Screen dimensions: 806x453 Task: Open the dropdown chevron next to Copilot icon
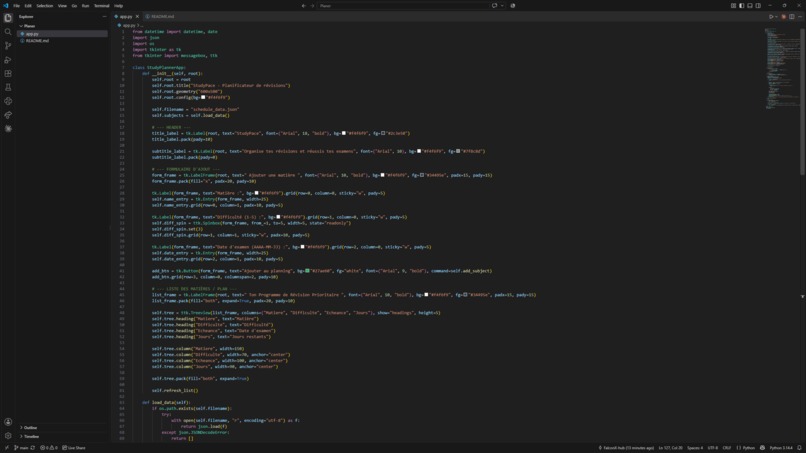[x=502, y=6]
